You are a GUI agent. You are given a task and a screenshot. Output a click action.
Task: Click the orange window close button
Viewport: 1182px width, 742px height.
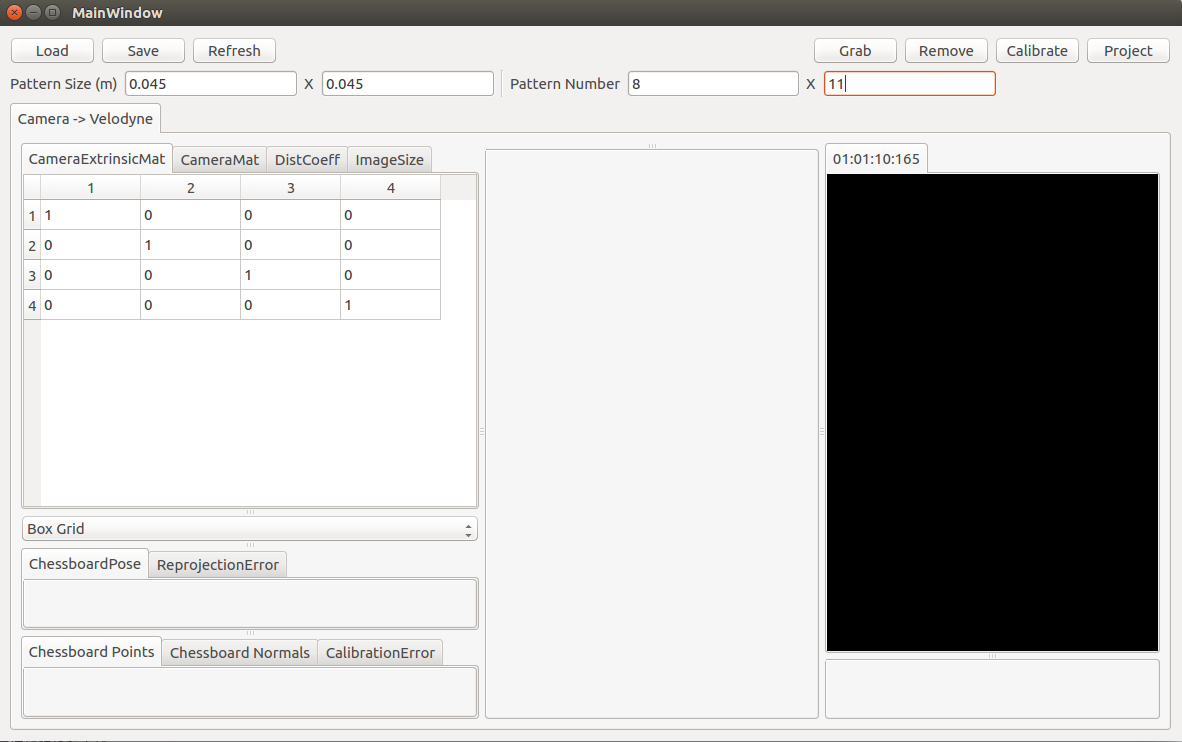click(x=12, y=12)
